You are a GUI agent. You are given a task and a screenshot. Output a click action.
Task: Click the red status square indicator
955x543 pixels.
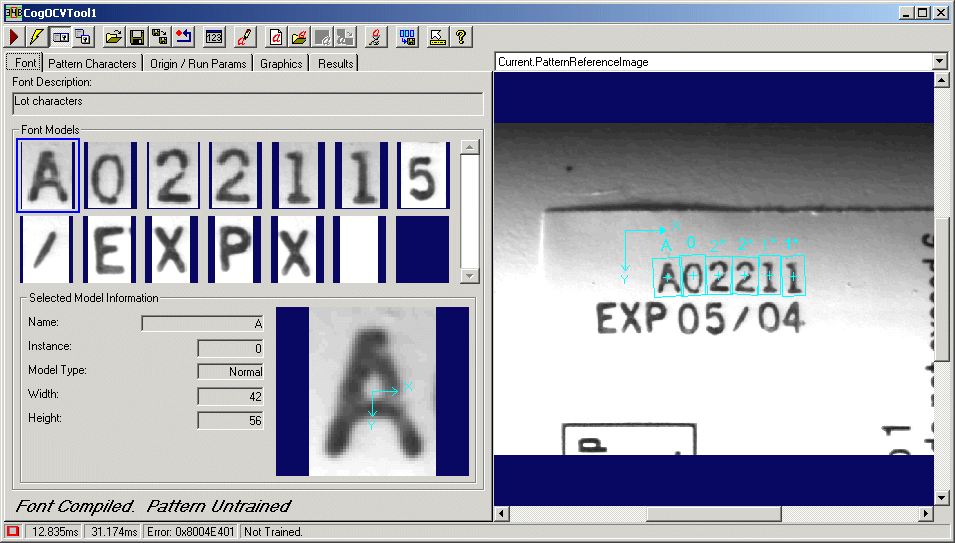point(13,531)
